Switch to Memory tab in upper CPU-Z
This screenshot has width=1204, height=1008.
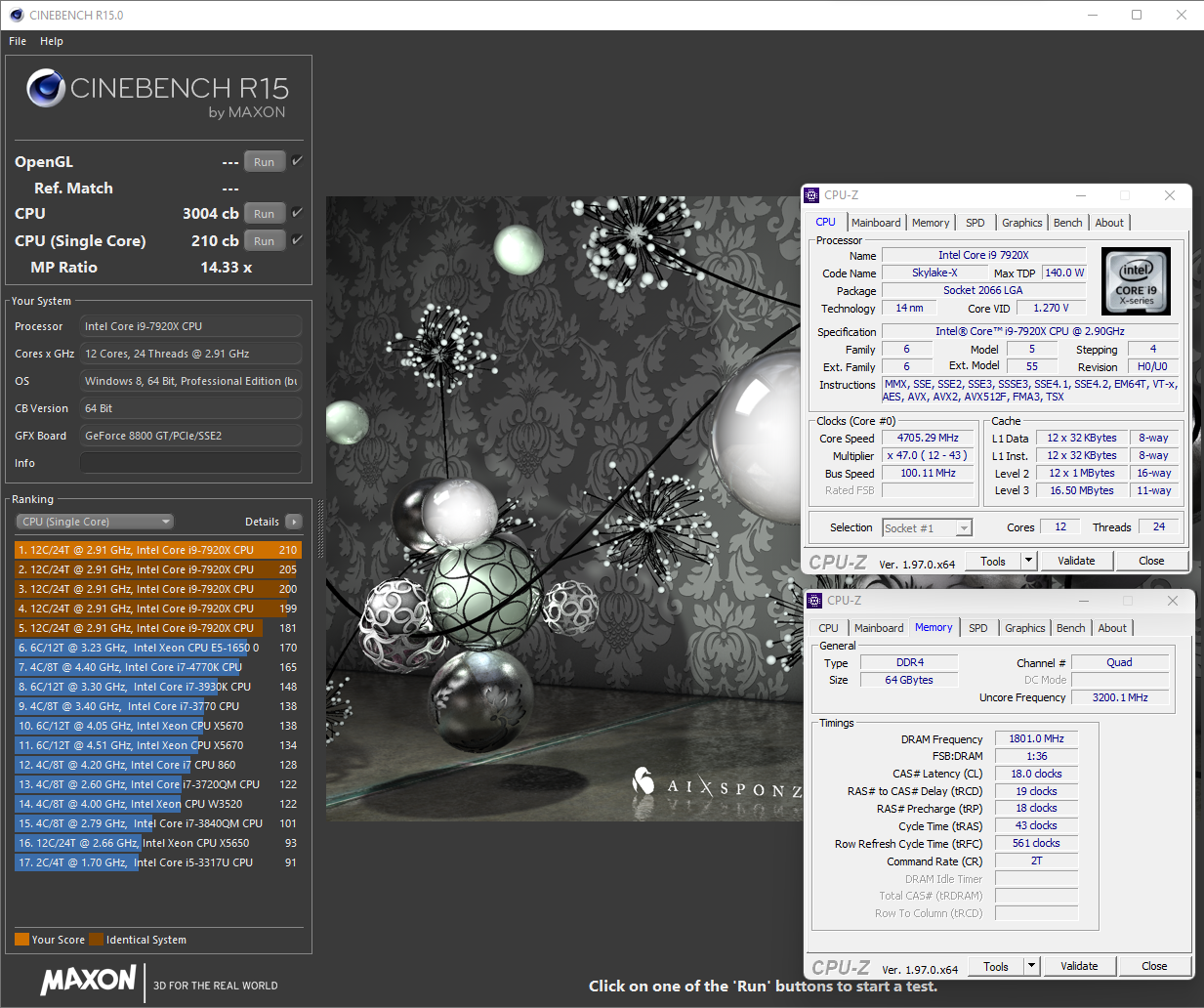(x=931, y=223)
